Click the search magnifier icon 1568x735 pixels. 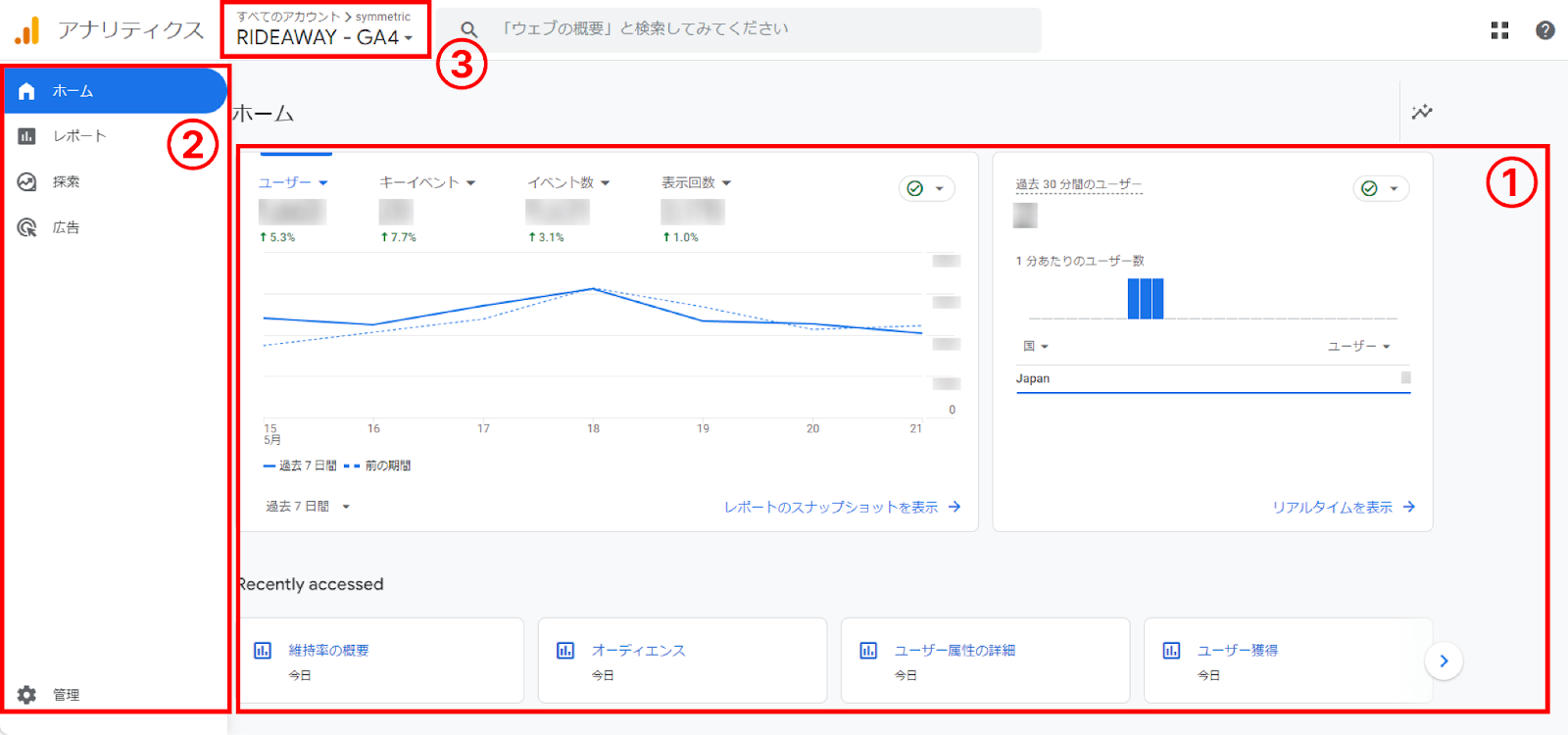click(469, 29)
